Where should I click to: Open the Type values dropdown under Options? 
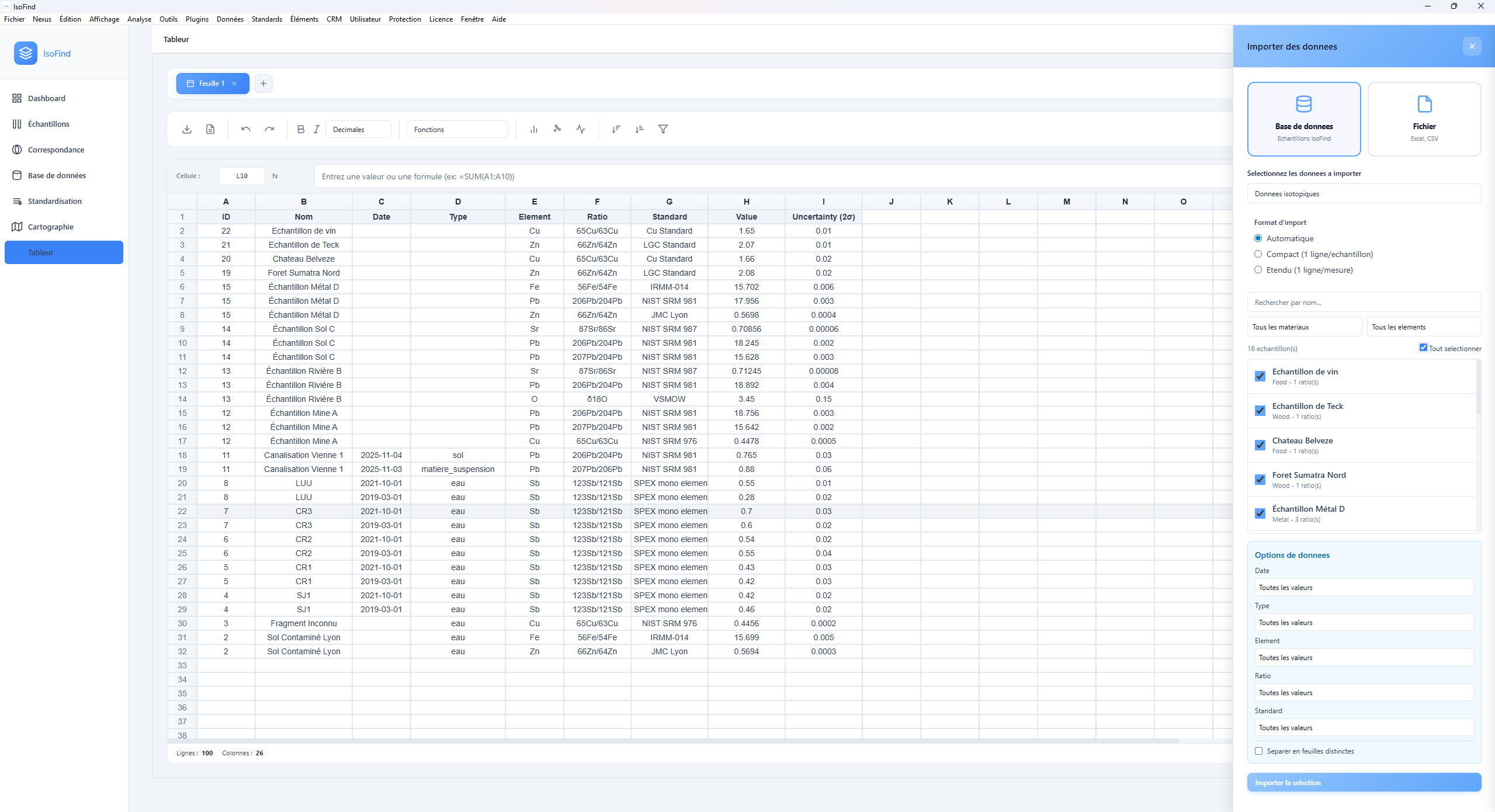[1364, 622]
